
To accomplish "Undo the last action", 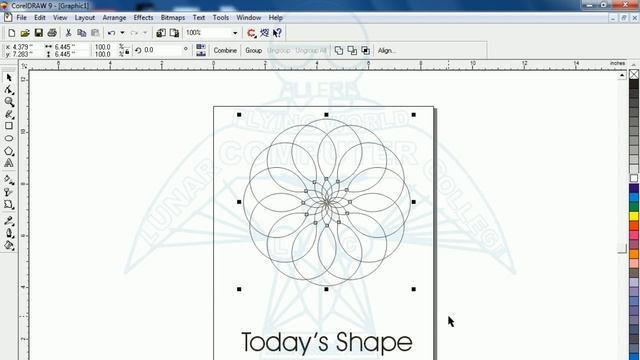I will click(x=111, y=33).
